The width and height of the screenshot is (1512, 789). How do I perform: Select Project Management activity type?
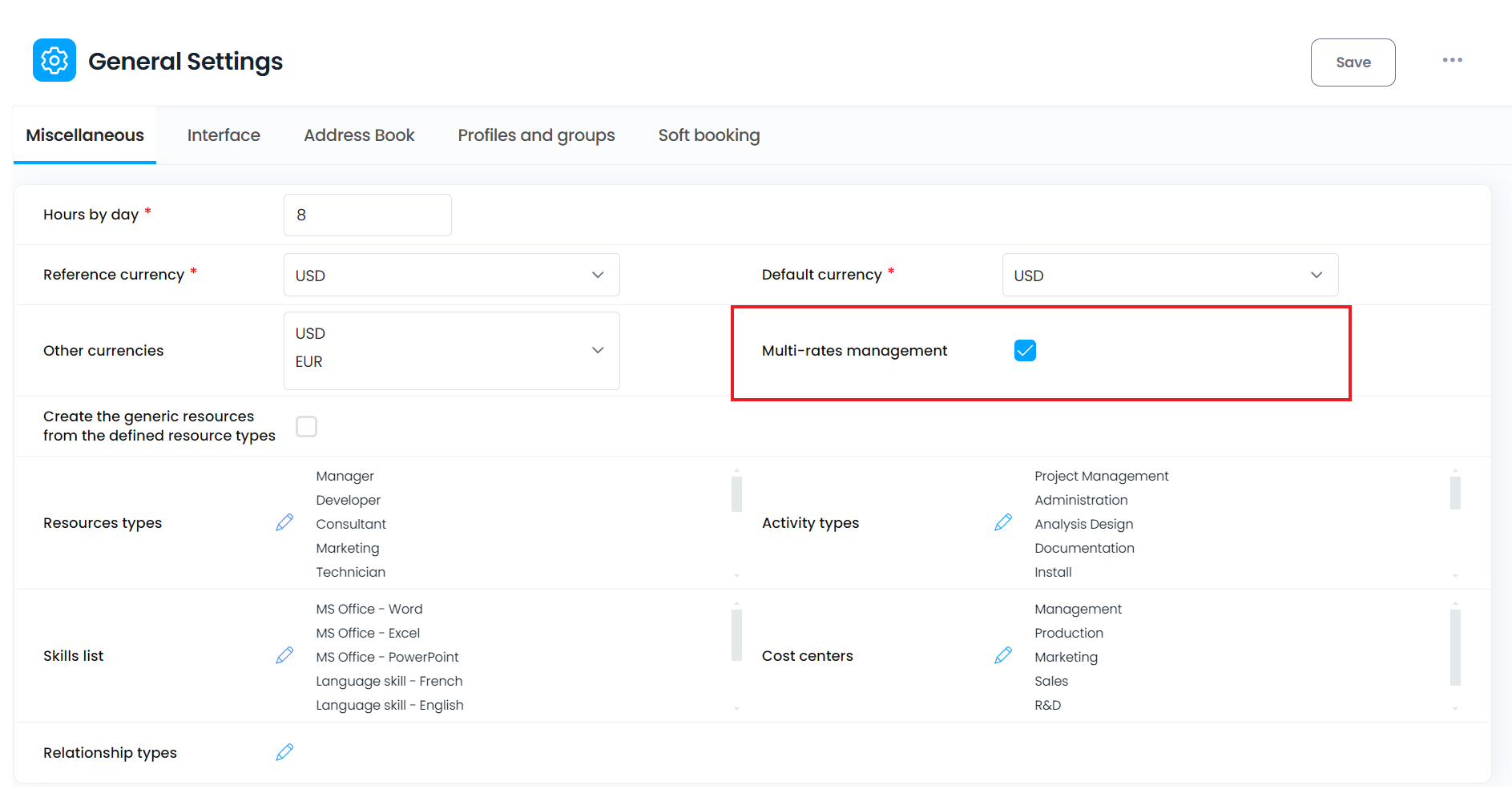1101,476
